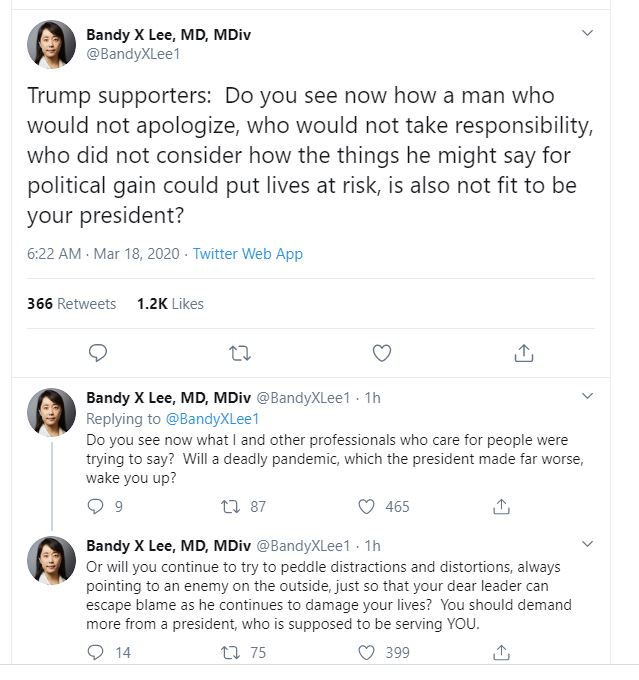This screenshot has width=639, height=680.
Task: Expand options chevron on the second reply
Action: coord(588,546)
